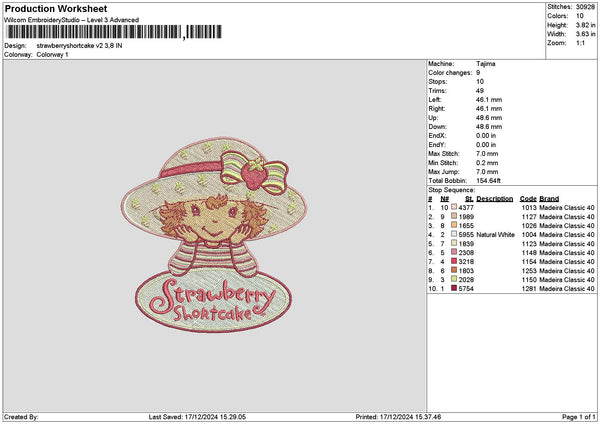This screenshot has width=600, height=424.
Task: Click the 'Colorway 1' value
Action: pyautogui.click(x=52, y=55)
